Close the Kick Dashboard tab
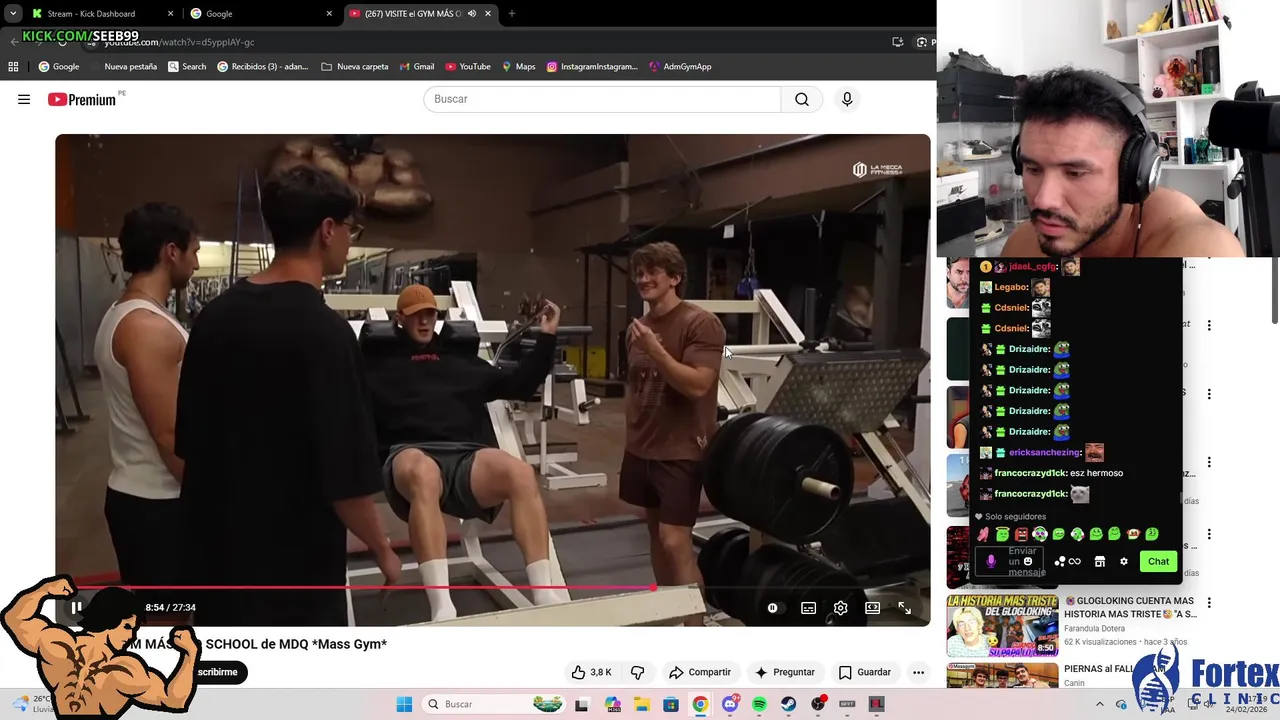1280x720 pixels. point(170,14)
